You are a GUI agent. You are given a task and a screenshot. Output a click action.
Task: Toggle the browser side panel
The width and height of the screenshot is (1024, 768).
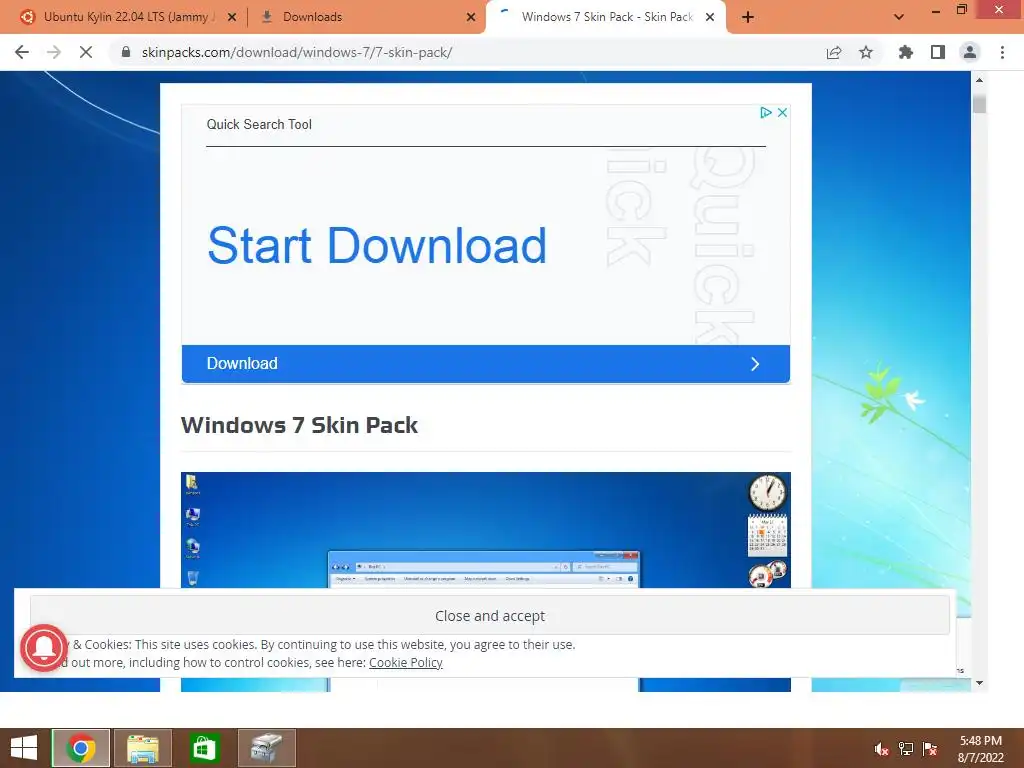click(938, 52)
